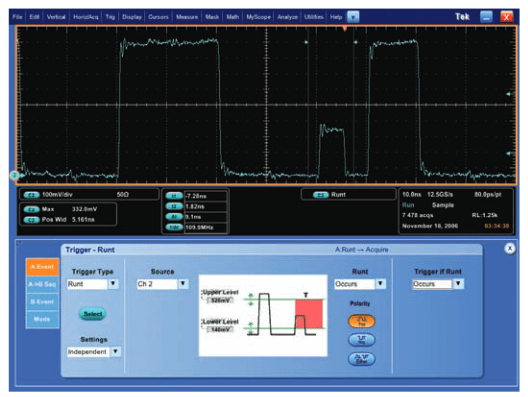The image size is (528, 397).
Task: Click the Lower Level 140mV field
Action: [220, 329]
